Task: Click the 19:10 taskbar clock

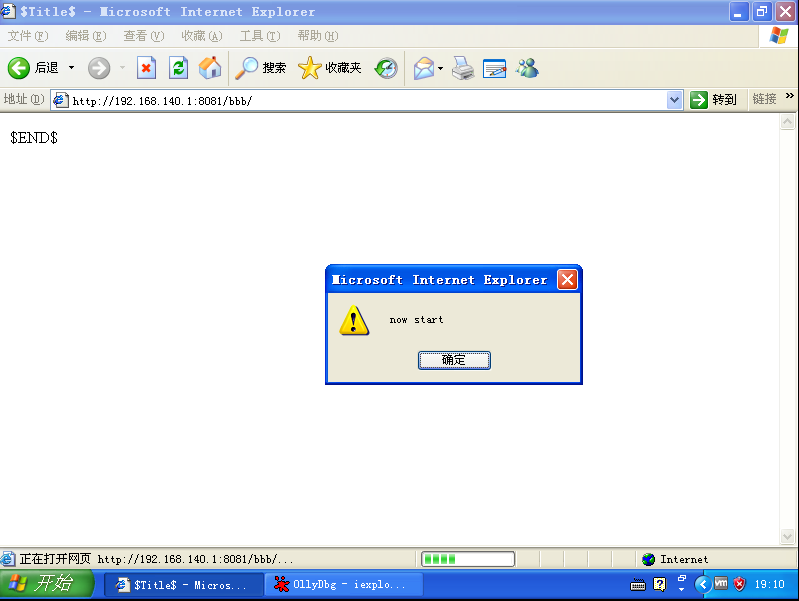Action: tap(769, 584)
